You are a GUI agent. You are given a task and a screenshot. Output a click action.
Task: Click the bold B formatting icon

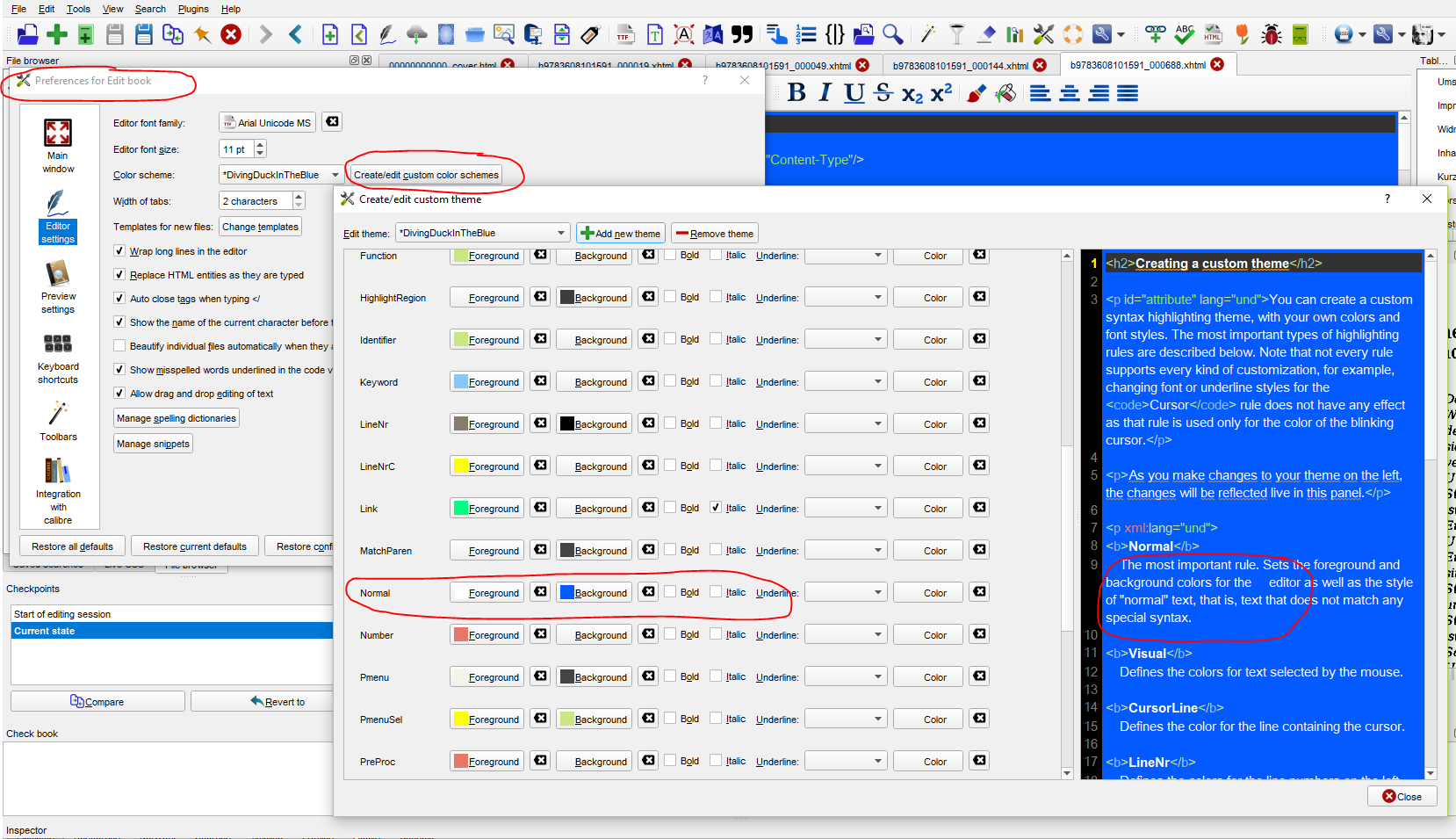[796, 93]
